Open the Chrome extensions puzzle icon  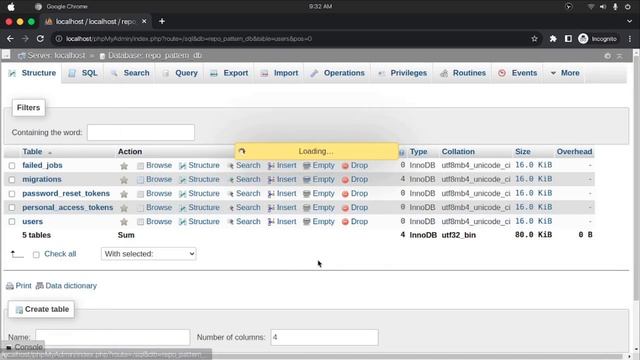[553, 39]
